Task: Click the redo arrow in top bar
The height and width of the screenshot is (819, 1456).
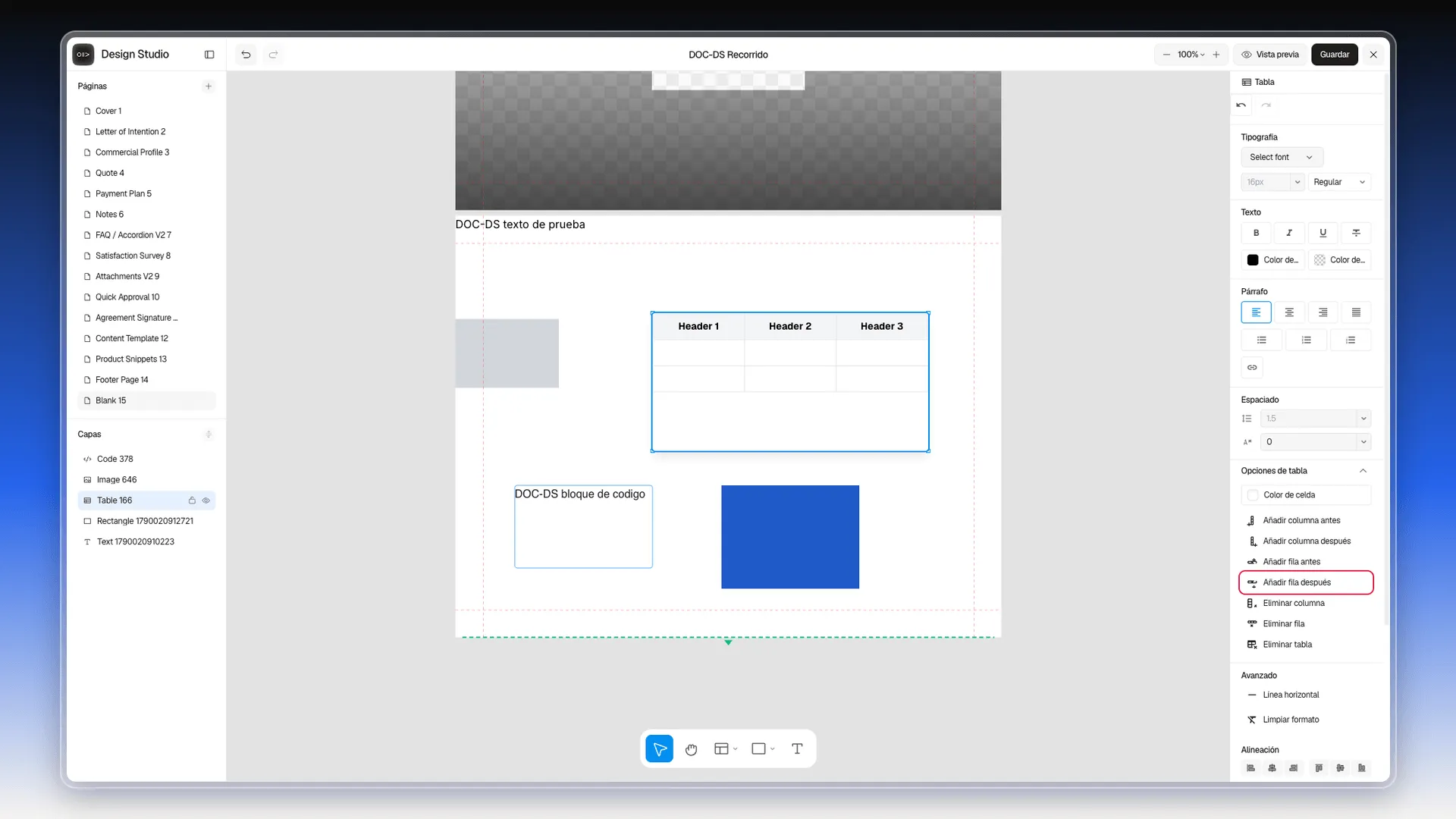Action: 273,55
